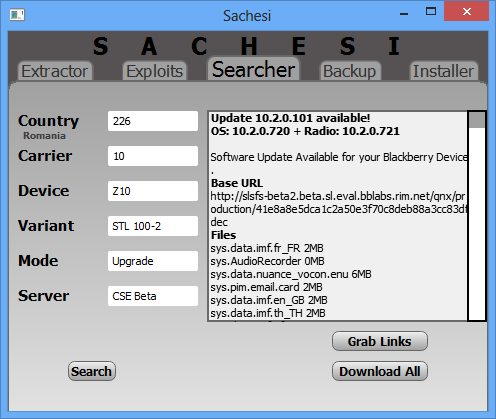Open the Exploits tab
The width and height of the screenshot is (496, 419).
[155, 71]
